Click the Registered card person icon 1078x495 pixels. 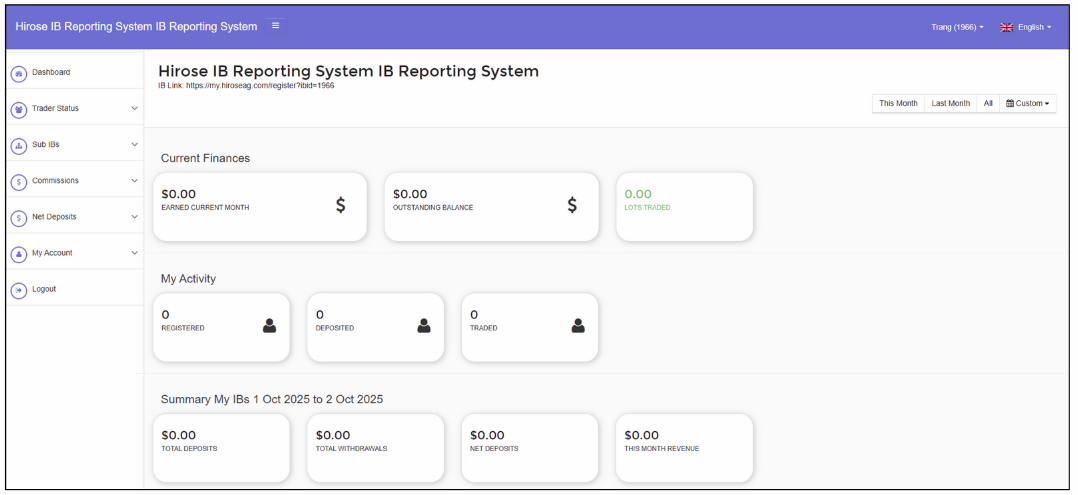(x=269, y=326)
